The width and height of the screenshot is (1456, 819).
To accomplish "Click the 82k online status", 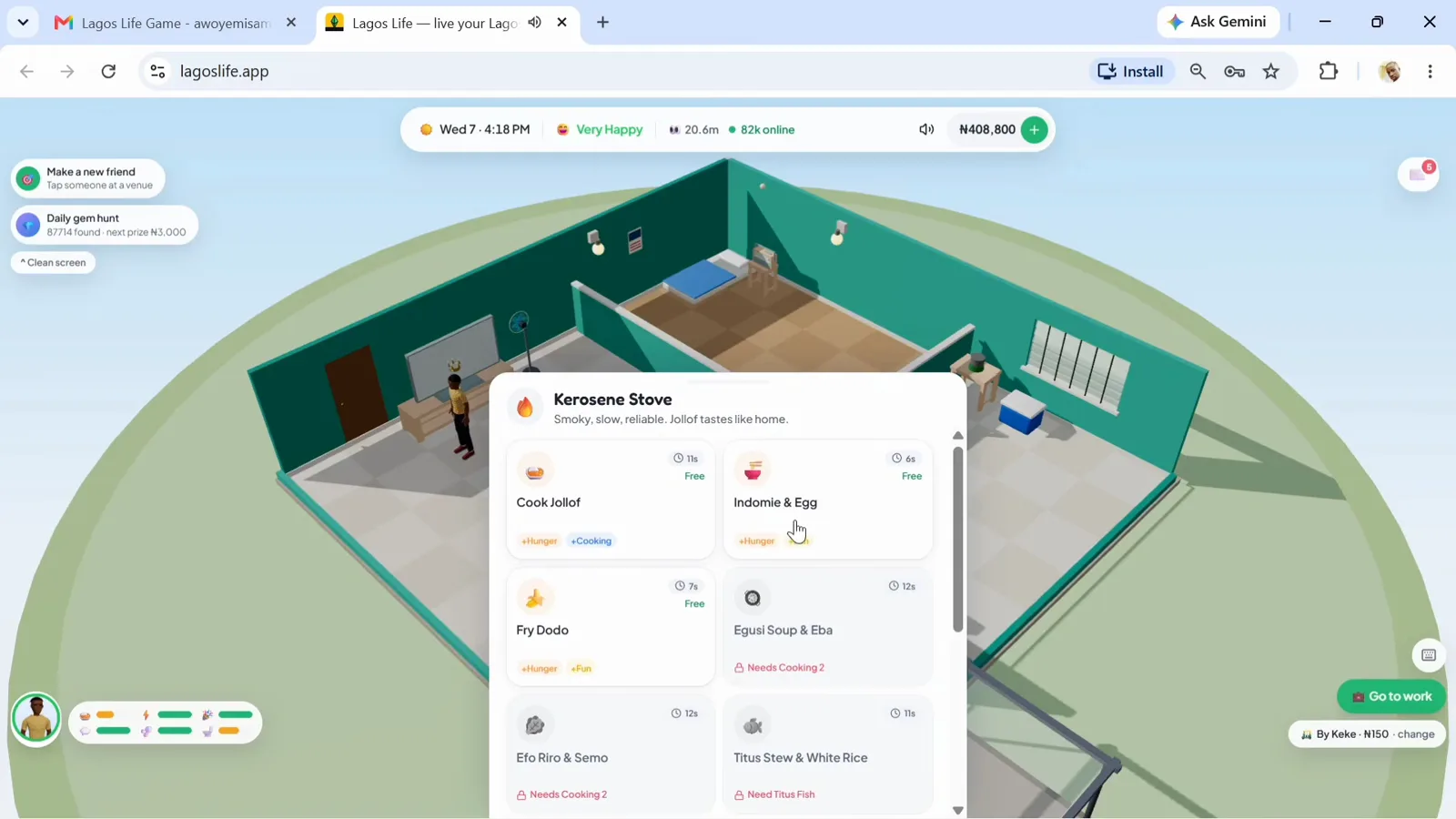I will click(x=762, y=129).
